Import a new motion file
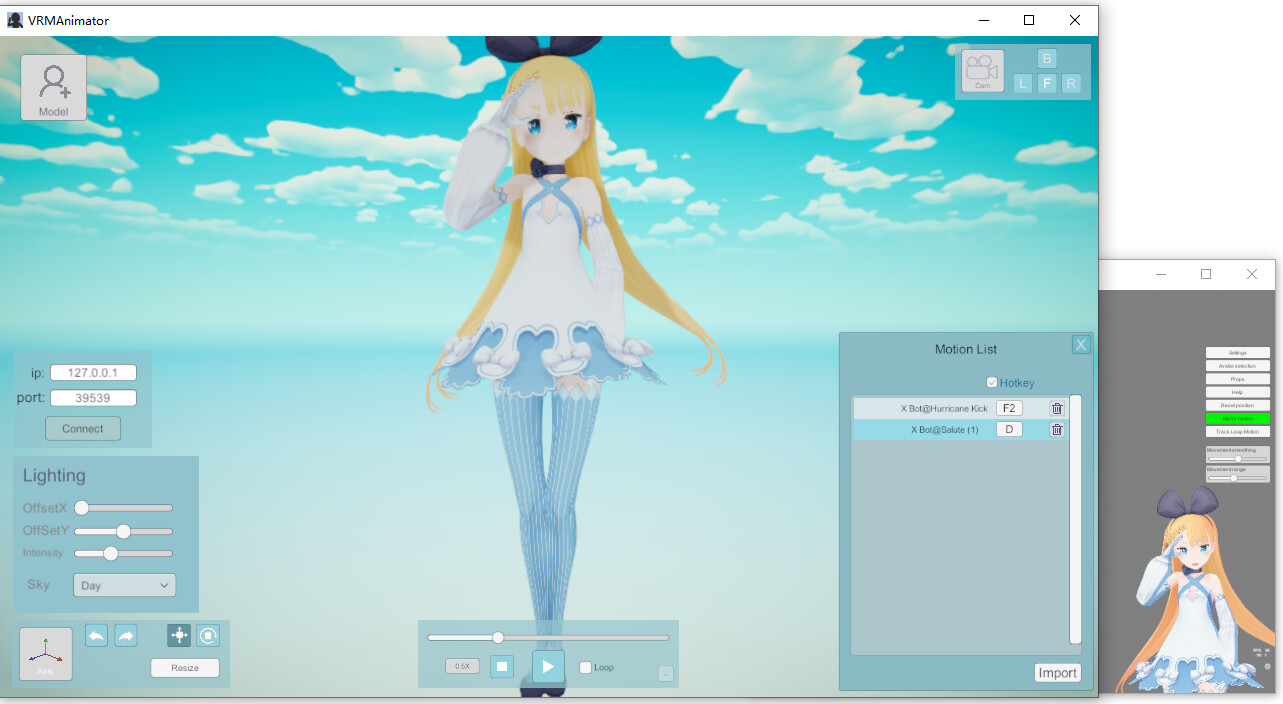The width and height of the screenshot is (1283, 704). [1057, 672]
